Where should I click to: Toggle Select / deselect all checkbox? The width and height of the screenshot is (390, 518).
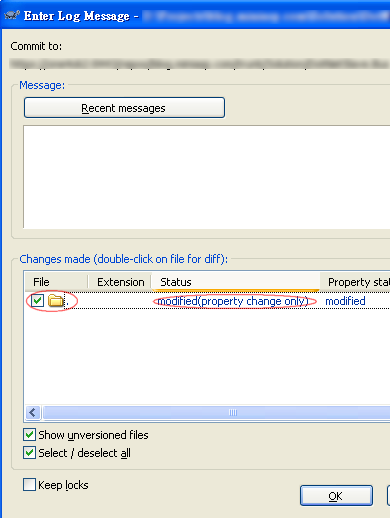point(29,453)
